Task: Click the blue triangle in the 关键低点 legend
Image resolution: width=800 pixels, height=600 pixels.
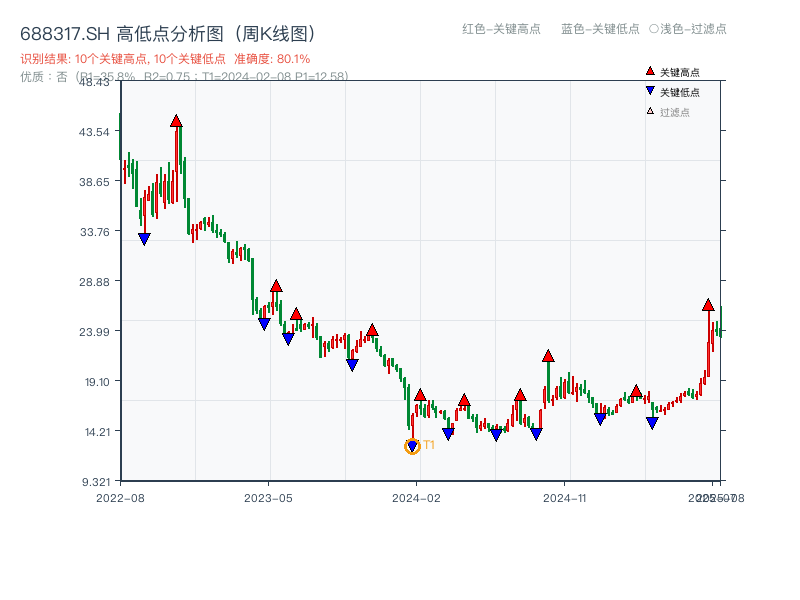Action: point(650,91)
